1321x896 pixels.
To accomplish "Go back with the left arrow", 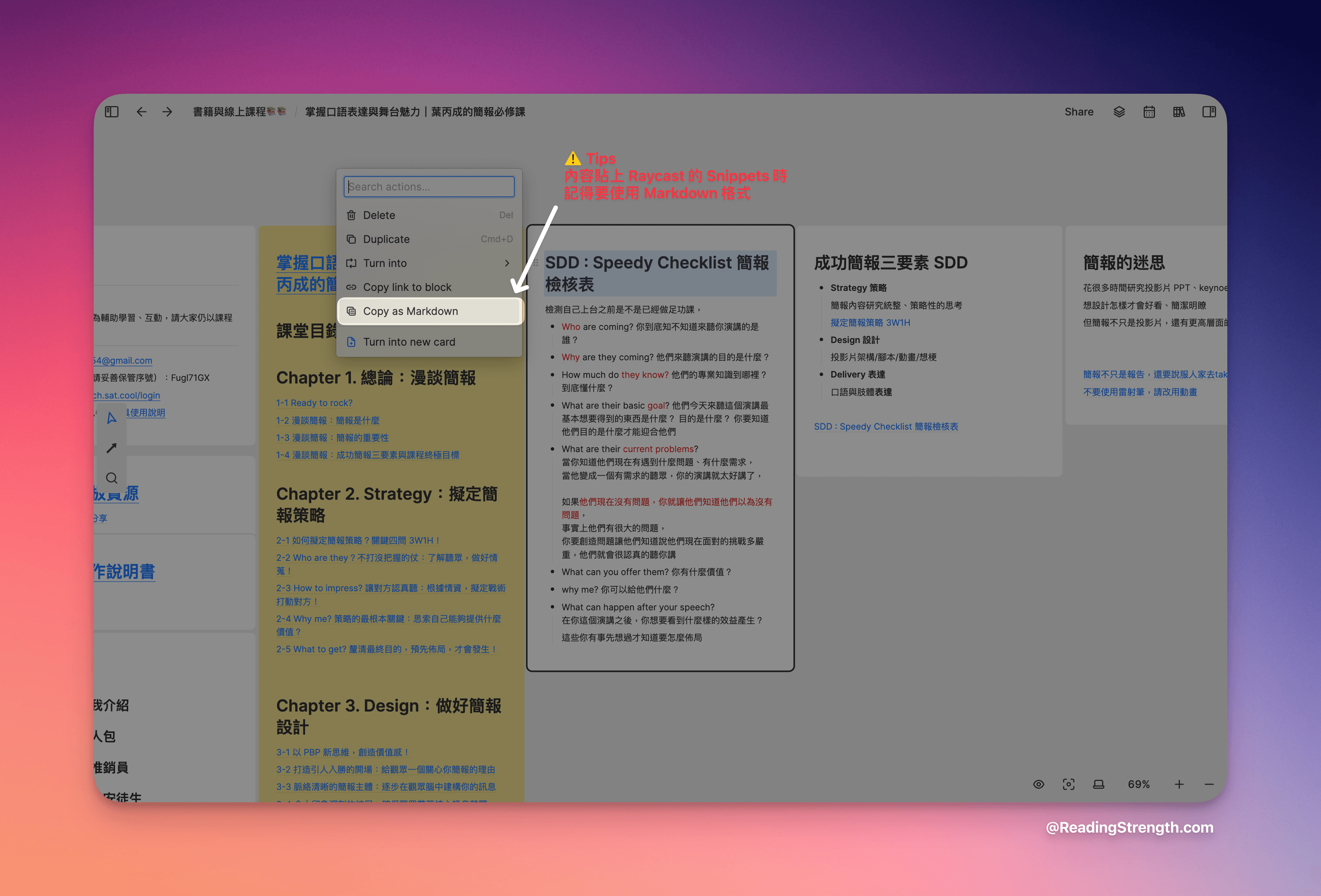I will 142,112.
